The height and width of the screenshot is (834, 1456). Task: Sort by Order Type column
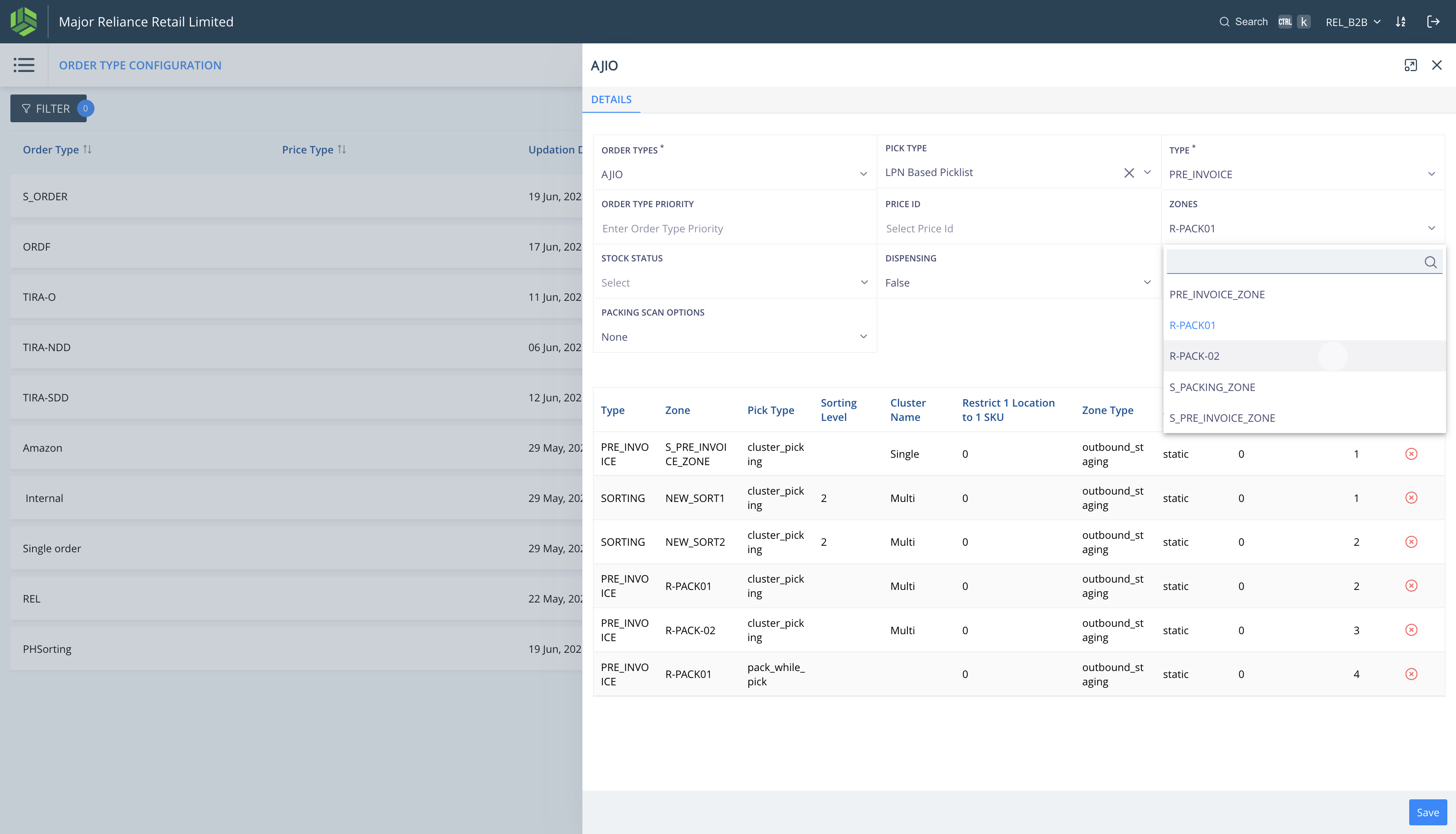[x=87, y=150]
